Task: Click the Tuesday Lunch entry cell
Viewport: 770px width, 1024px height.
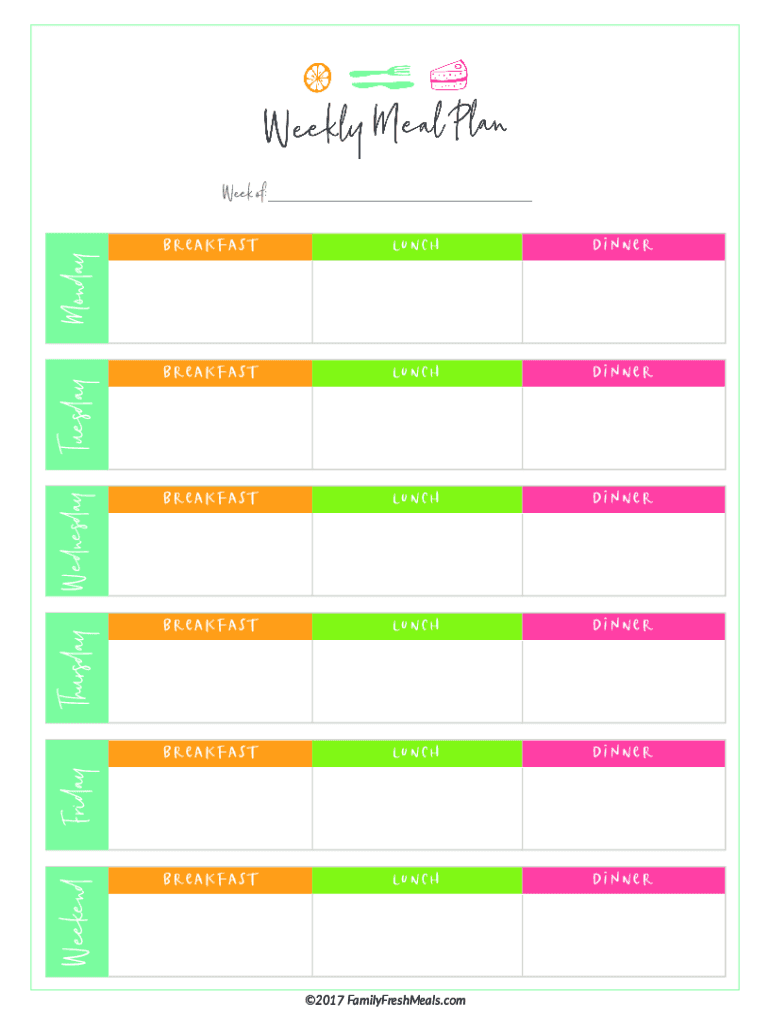Action: point(416,428)
